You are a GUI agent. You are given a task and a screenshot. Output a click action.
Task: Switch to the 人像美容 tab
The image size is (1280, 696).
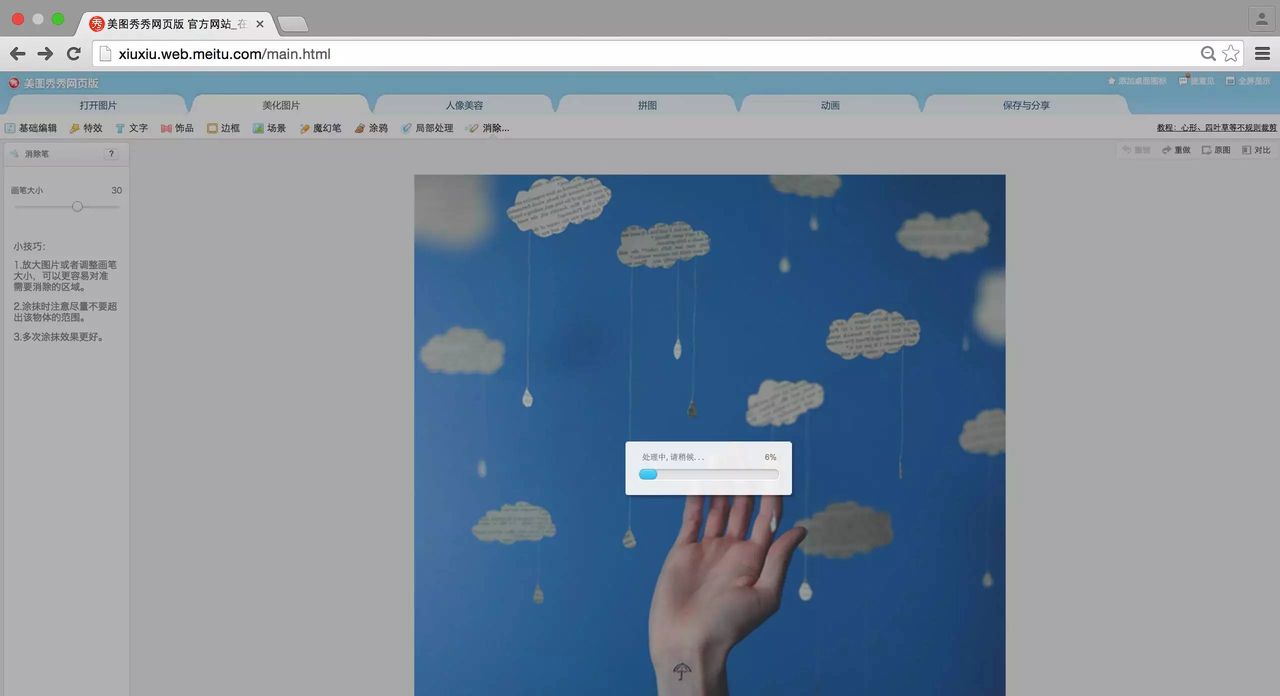tap(464, 105)
